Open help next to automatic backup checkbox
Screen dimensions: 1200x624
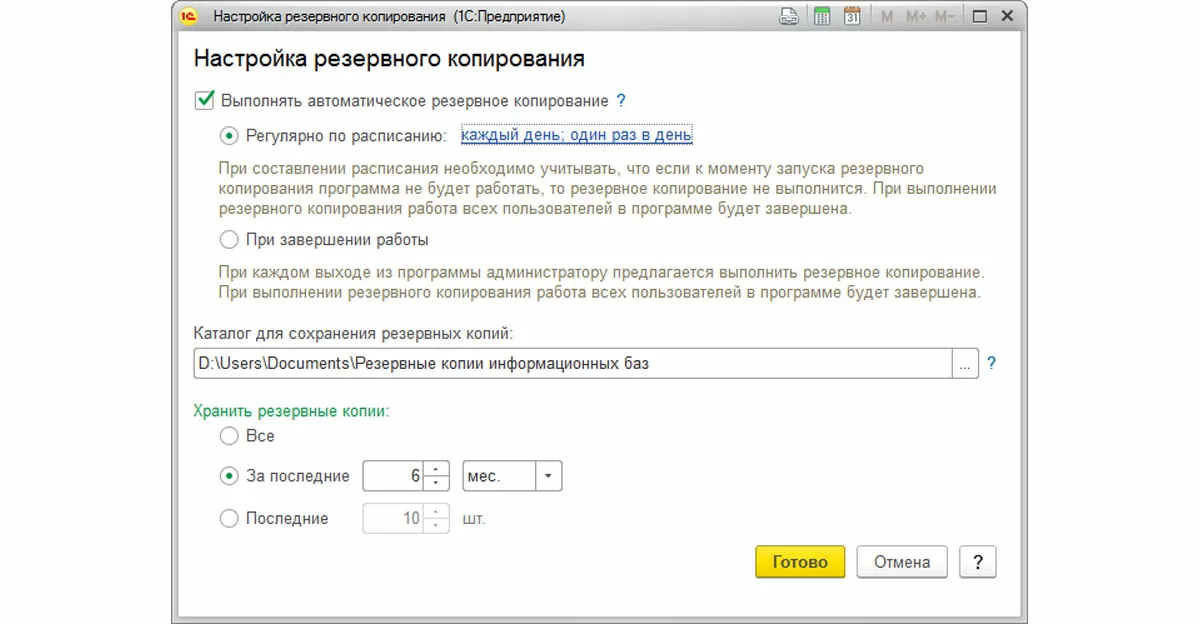(x=621, y=100)
